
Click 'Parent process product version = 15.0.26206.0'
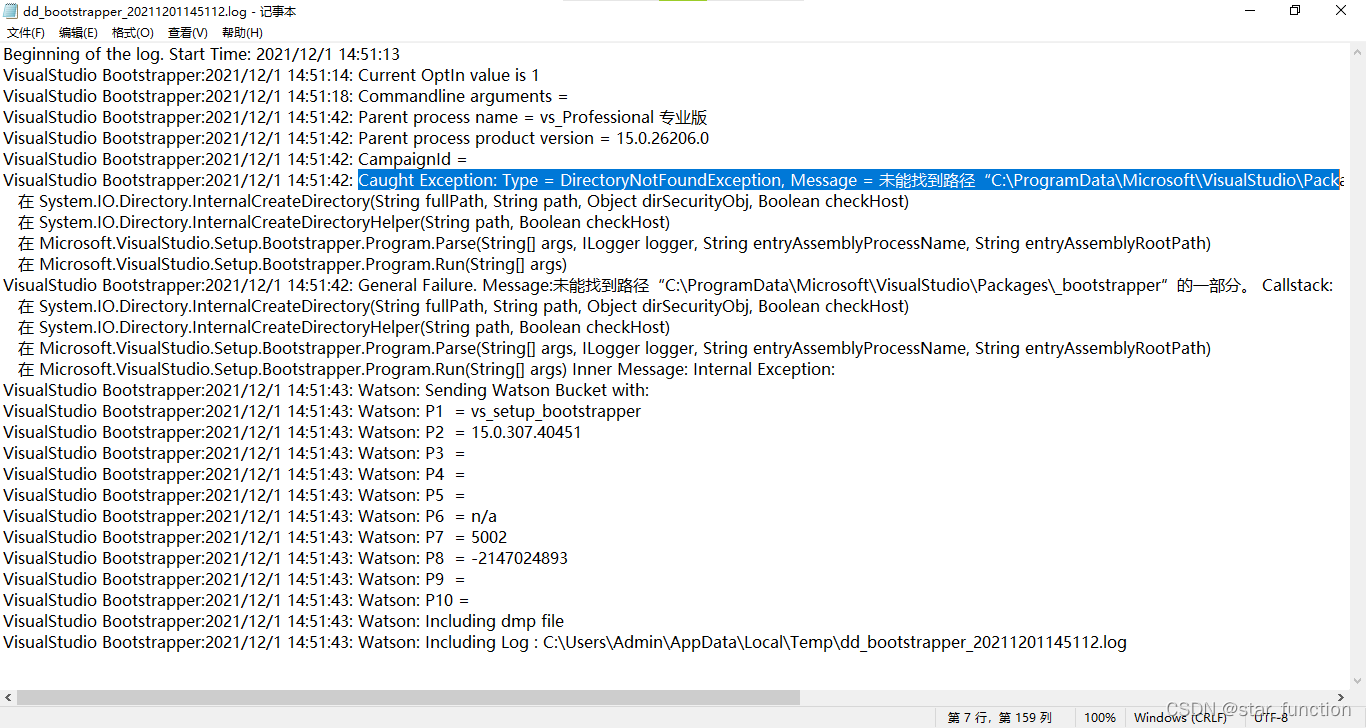click(x=533, y=138)
